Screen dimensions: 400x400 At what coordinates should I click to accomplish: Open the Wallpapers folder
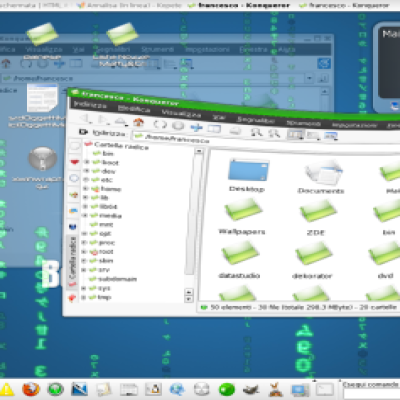coord(242,217)
